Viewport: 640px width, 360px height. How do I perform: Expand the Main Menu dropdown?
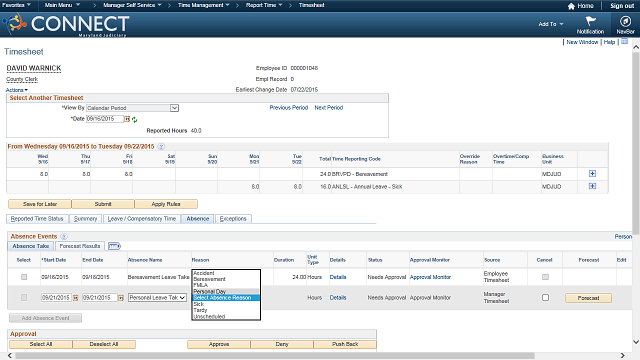coord(62,5)
